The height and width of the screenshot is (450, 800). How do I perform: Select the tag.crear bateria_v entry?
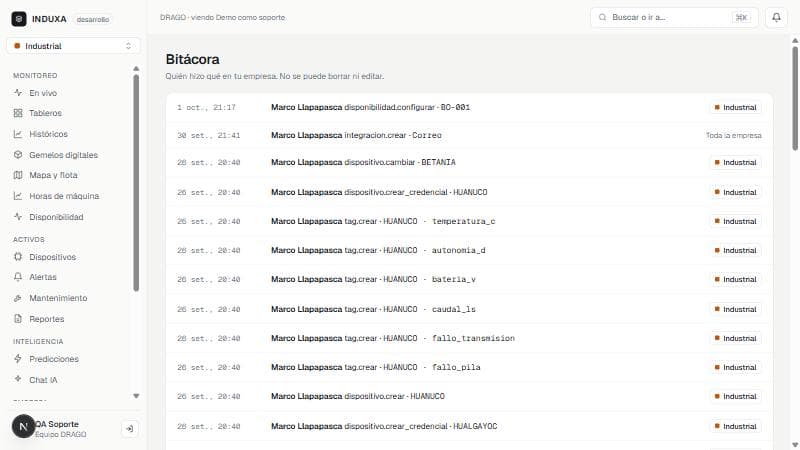[469, 279]
